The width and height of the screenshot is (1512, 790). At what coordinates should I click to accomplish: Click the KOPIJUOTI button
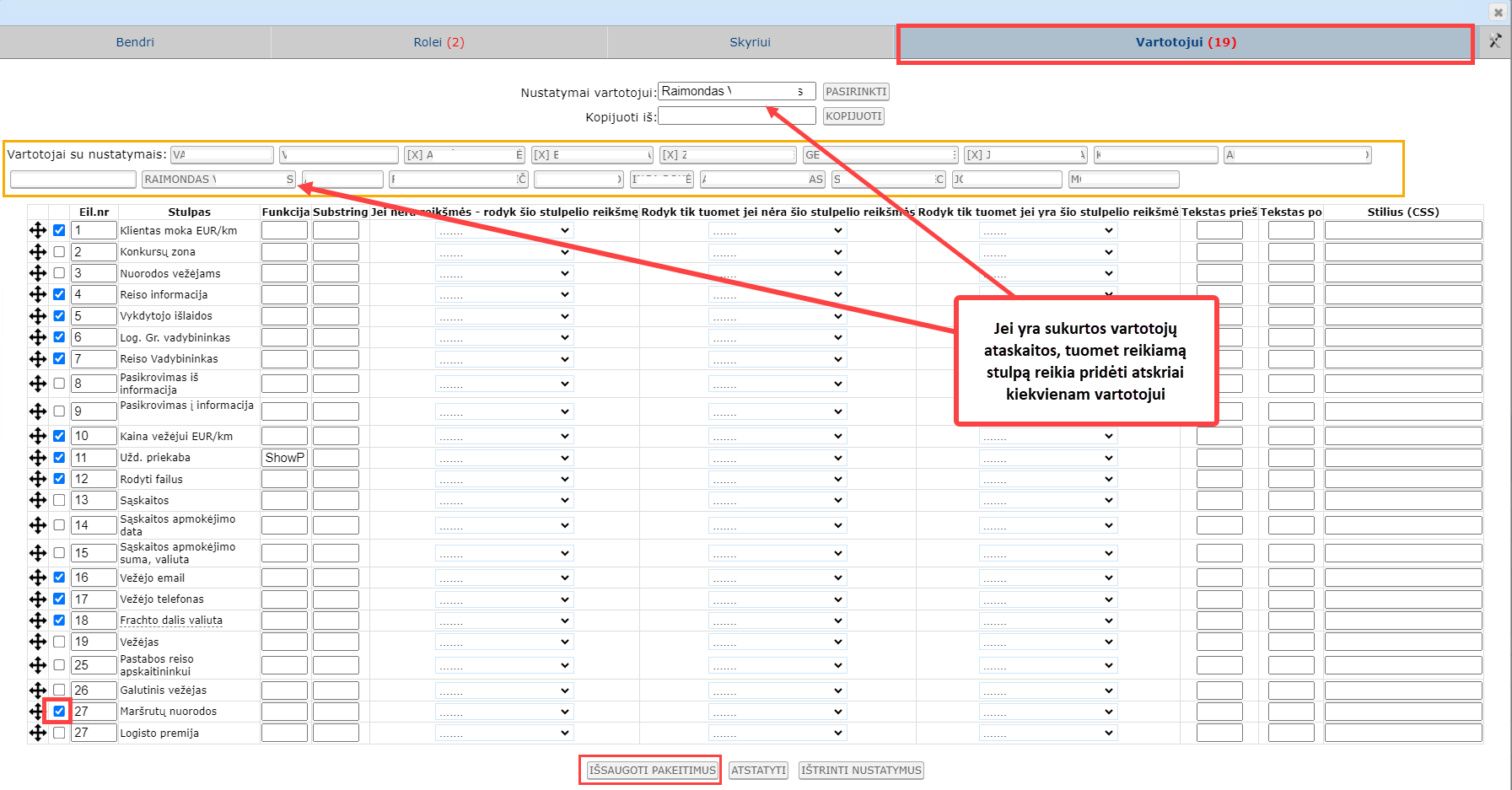[853, 116]
